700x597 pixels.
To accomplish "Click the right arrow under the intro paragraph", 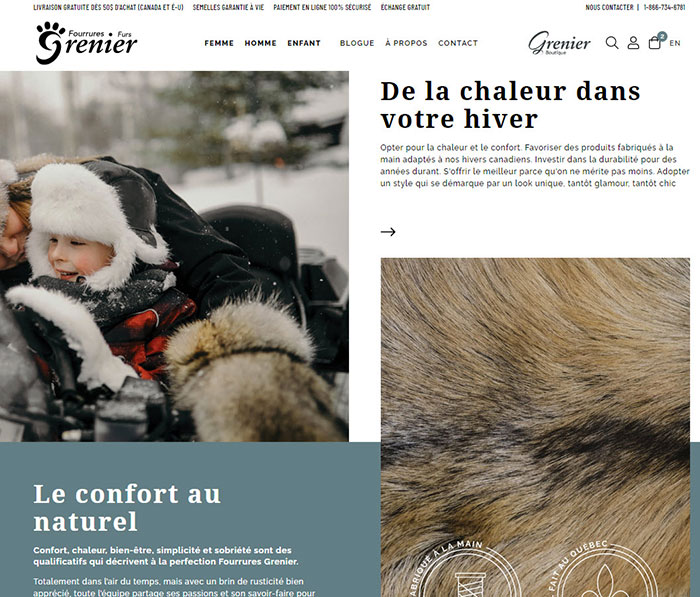I will point(388,231).
